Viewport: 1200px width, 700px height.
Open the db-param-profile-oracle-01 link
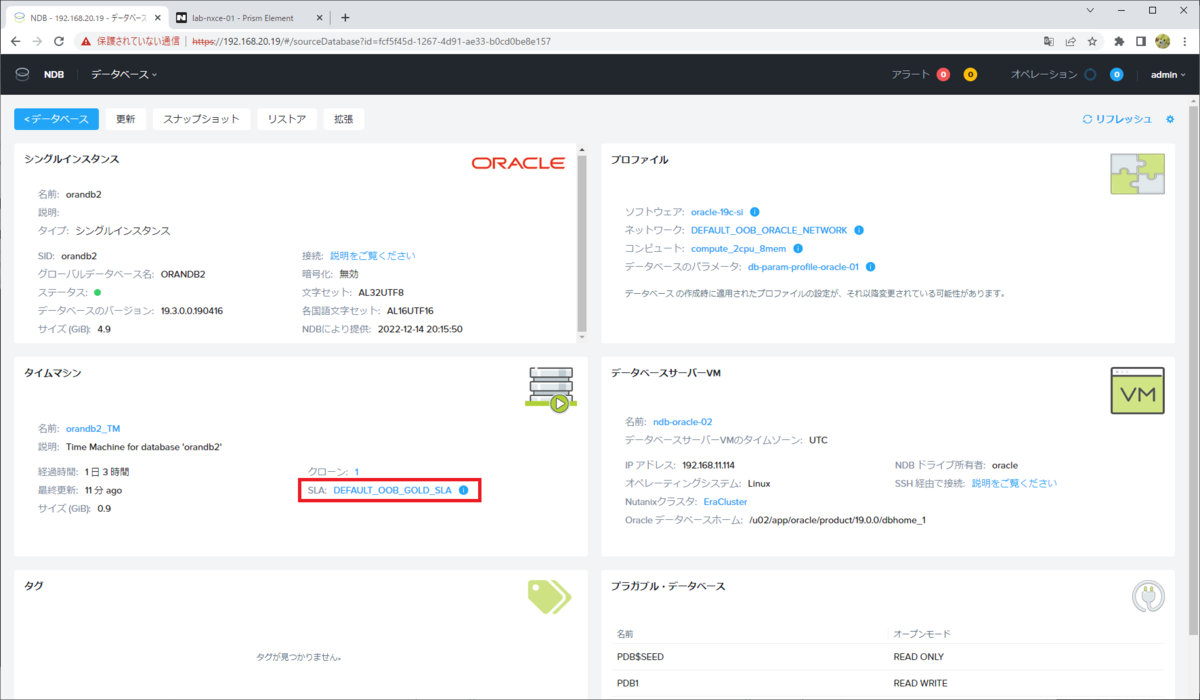coord(803,267)
